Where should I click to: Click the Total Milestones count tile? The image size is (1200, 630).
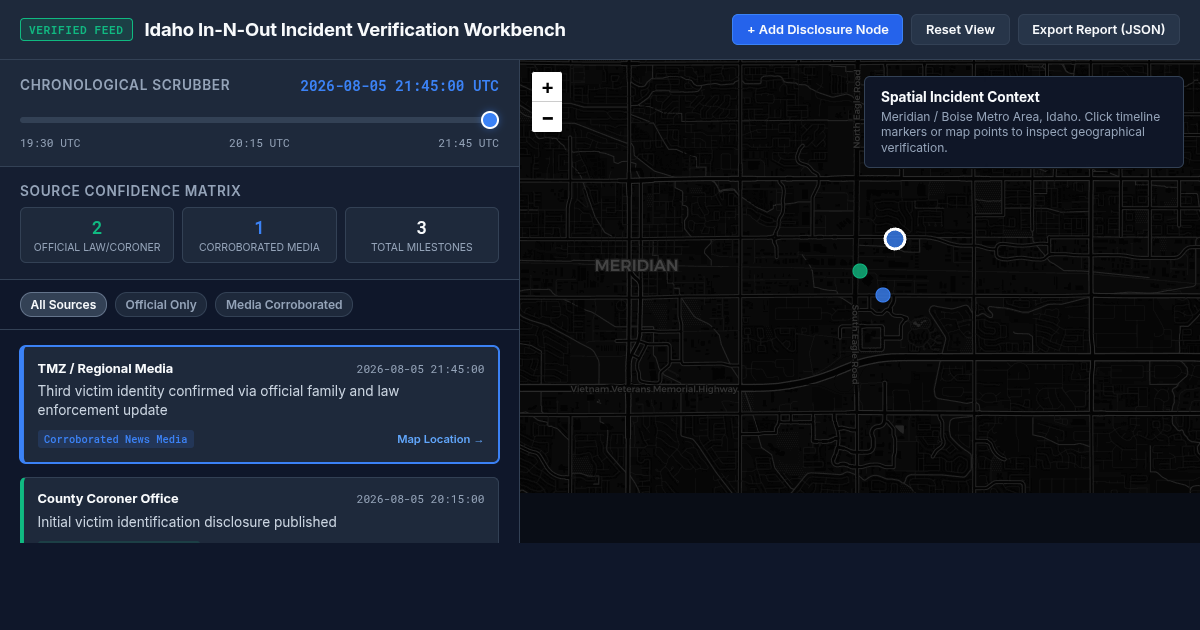422,235
